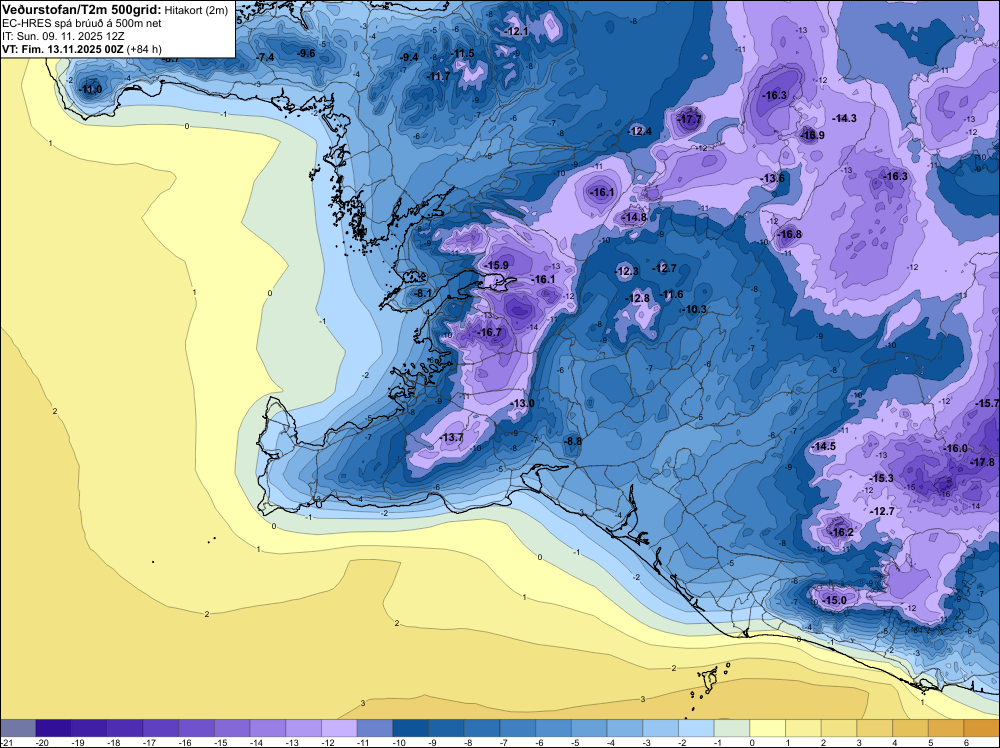
Task: Click the orange legend swatch labeled 6
Action: pyautogui.click(x=982, y=728)
